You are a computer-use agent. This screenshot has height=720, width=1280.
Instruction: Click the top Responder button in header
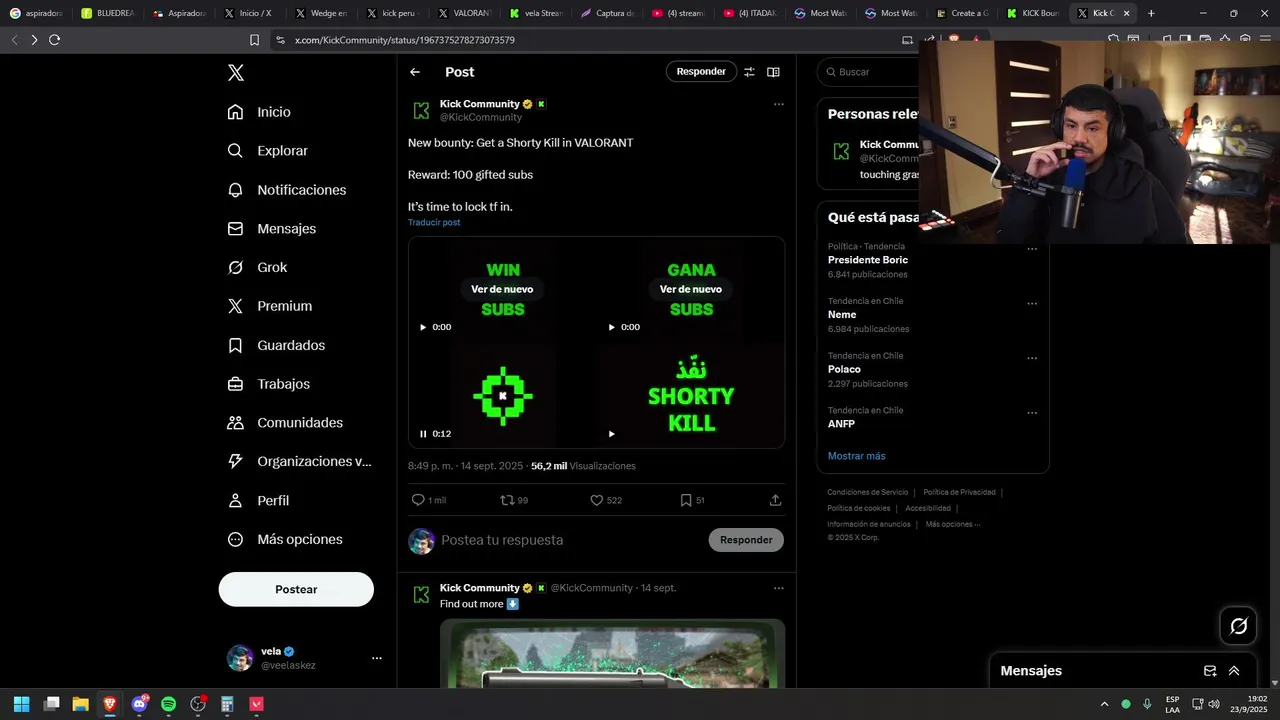pos(701,71)
